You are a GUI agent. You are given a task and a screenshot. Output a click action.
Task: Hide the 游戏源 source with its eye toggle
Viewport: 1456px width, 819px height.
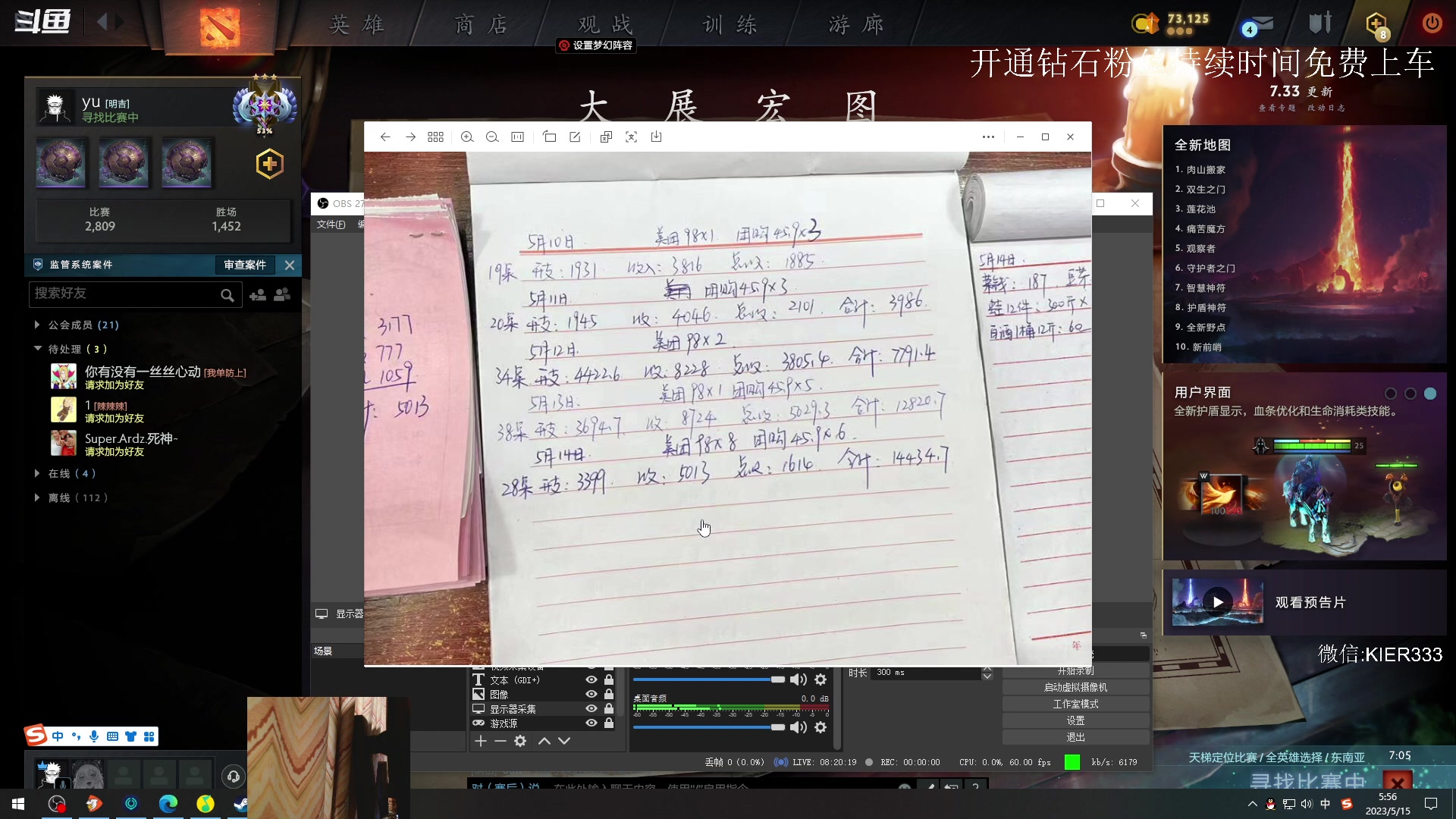(x=591, y=723)
